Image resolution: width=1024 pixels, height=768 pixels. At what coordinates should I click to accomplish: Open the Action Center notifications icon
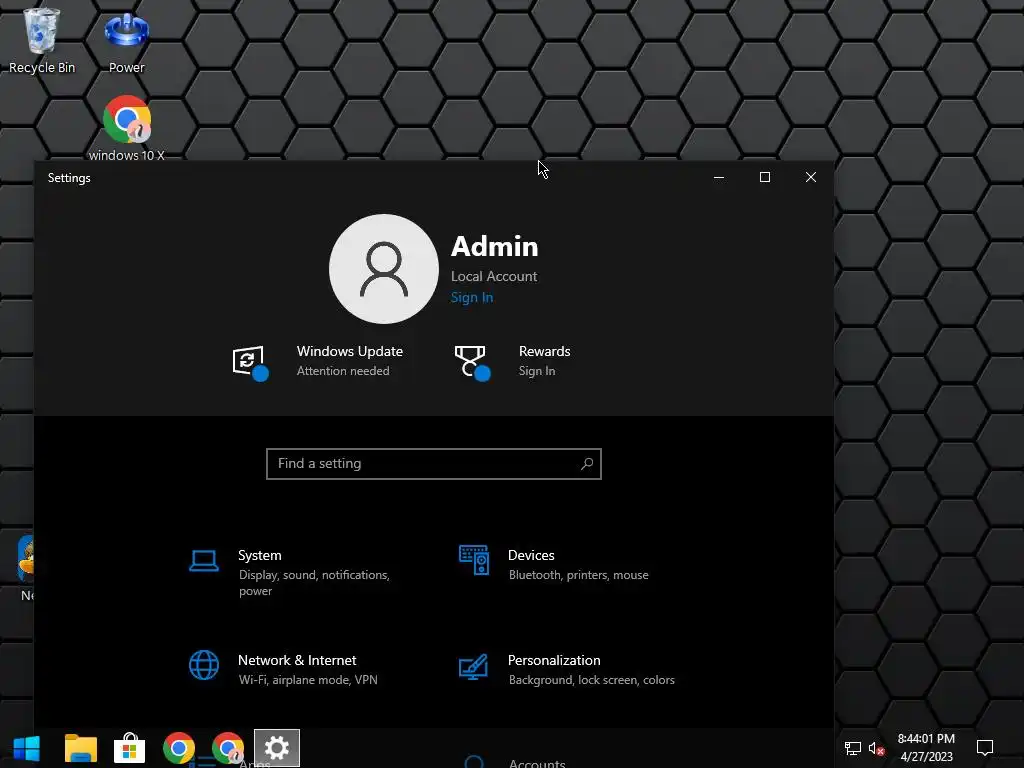click(985, 748)
